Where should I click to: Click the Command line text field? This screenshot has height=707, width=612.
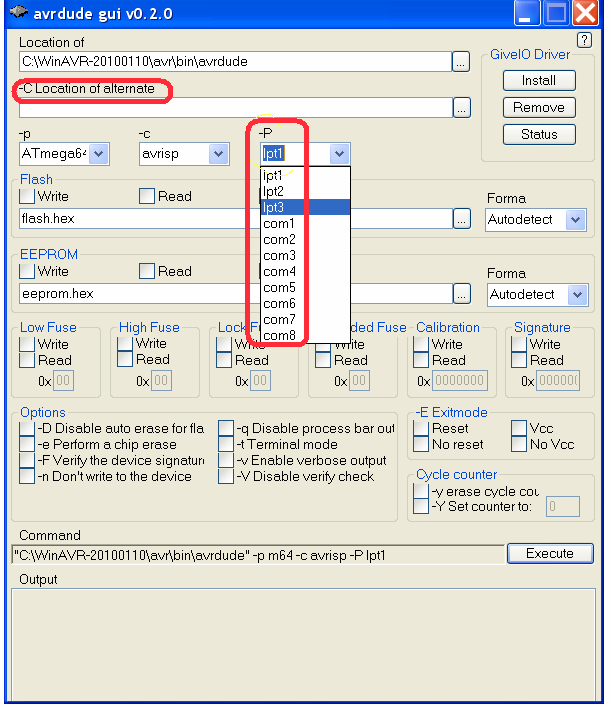point(258,555)
